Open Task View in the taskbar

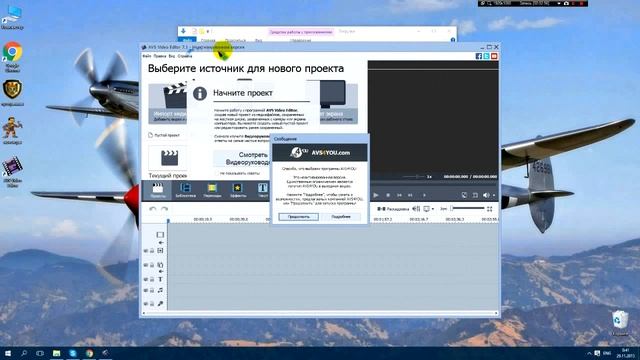point(40,353)
